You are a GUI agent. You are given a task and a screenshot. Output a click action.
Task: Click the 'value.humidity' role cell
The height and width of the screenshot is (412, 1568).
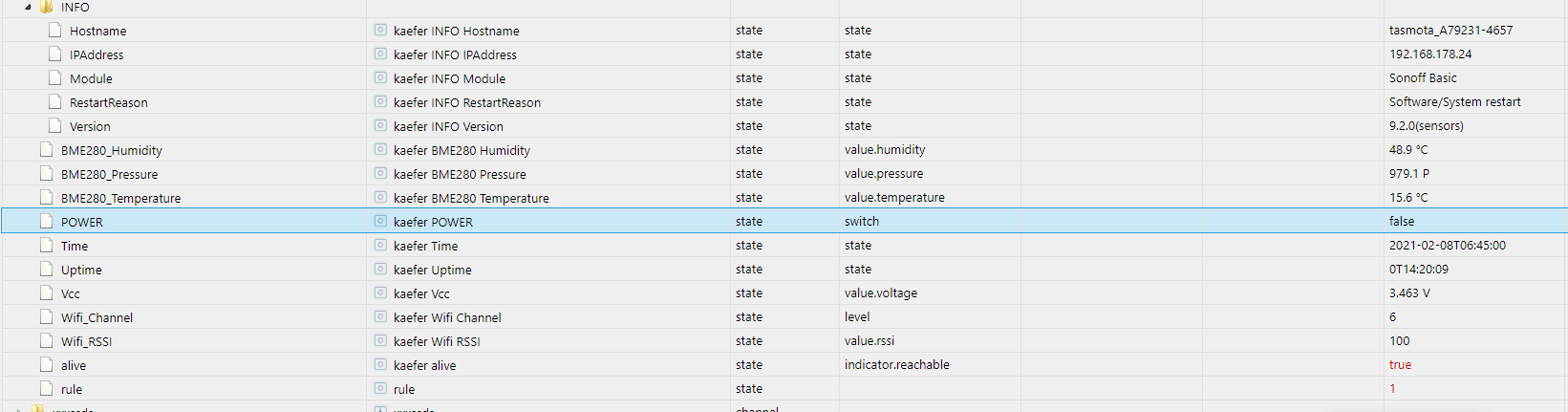pos(885,150)
